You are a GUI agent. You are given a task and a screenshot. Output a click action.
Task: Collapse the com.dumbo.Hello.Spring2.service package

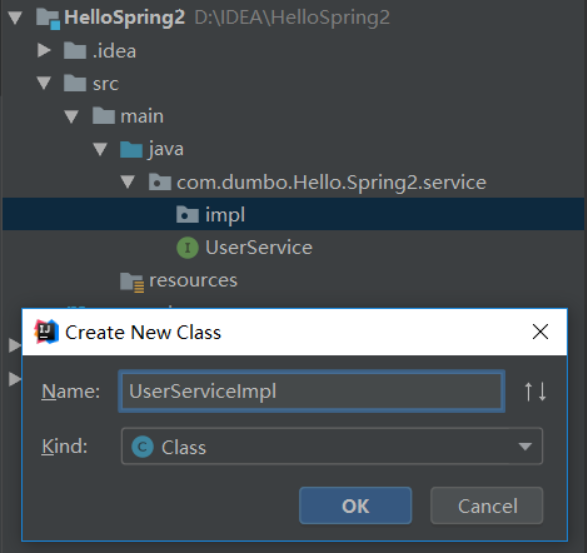[x=128, y=182]
